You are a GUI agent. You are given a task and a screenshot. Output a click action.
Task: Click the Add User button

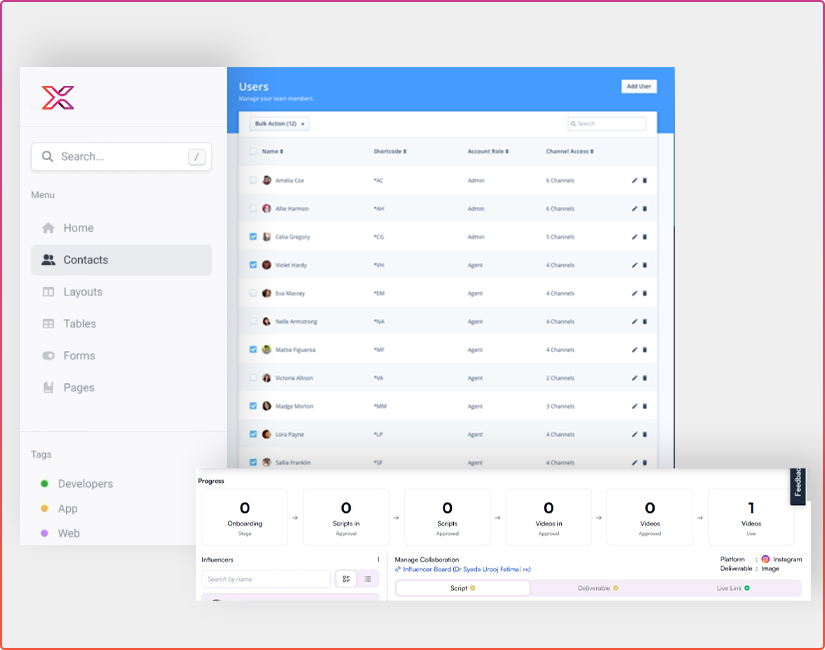(638, 87)
